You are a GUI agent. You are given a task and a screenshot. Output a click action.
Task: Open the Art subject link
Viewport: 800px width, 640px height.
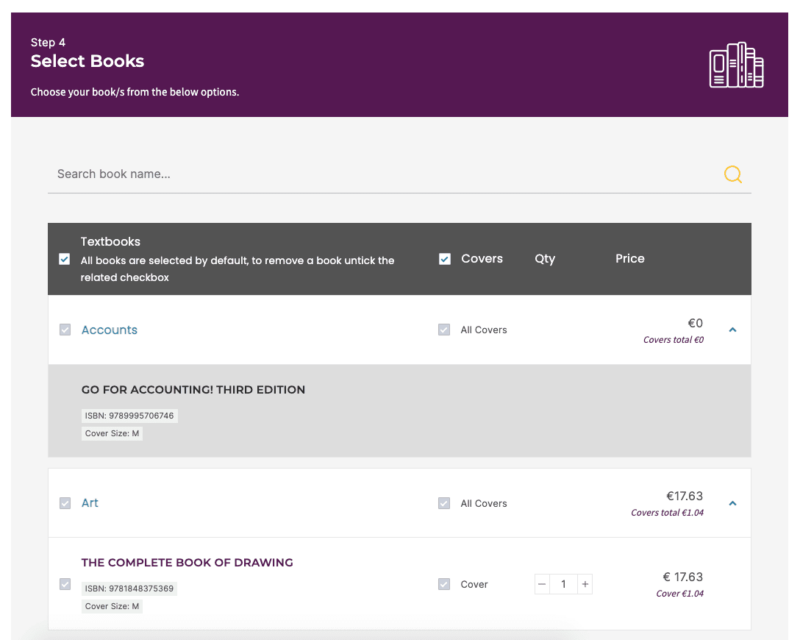tap(90, 503)
